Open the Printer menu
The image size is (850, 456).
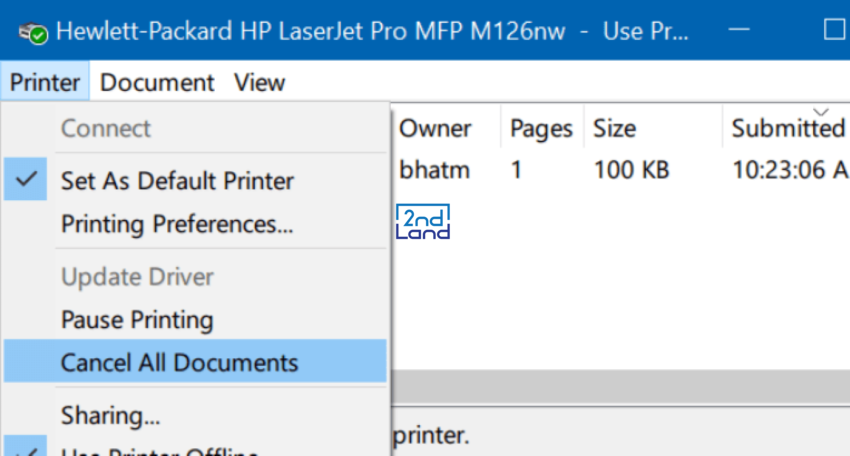pos(45,82)
